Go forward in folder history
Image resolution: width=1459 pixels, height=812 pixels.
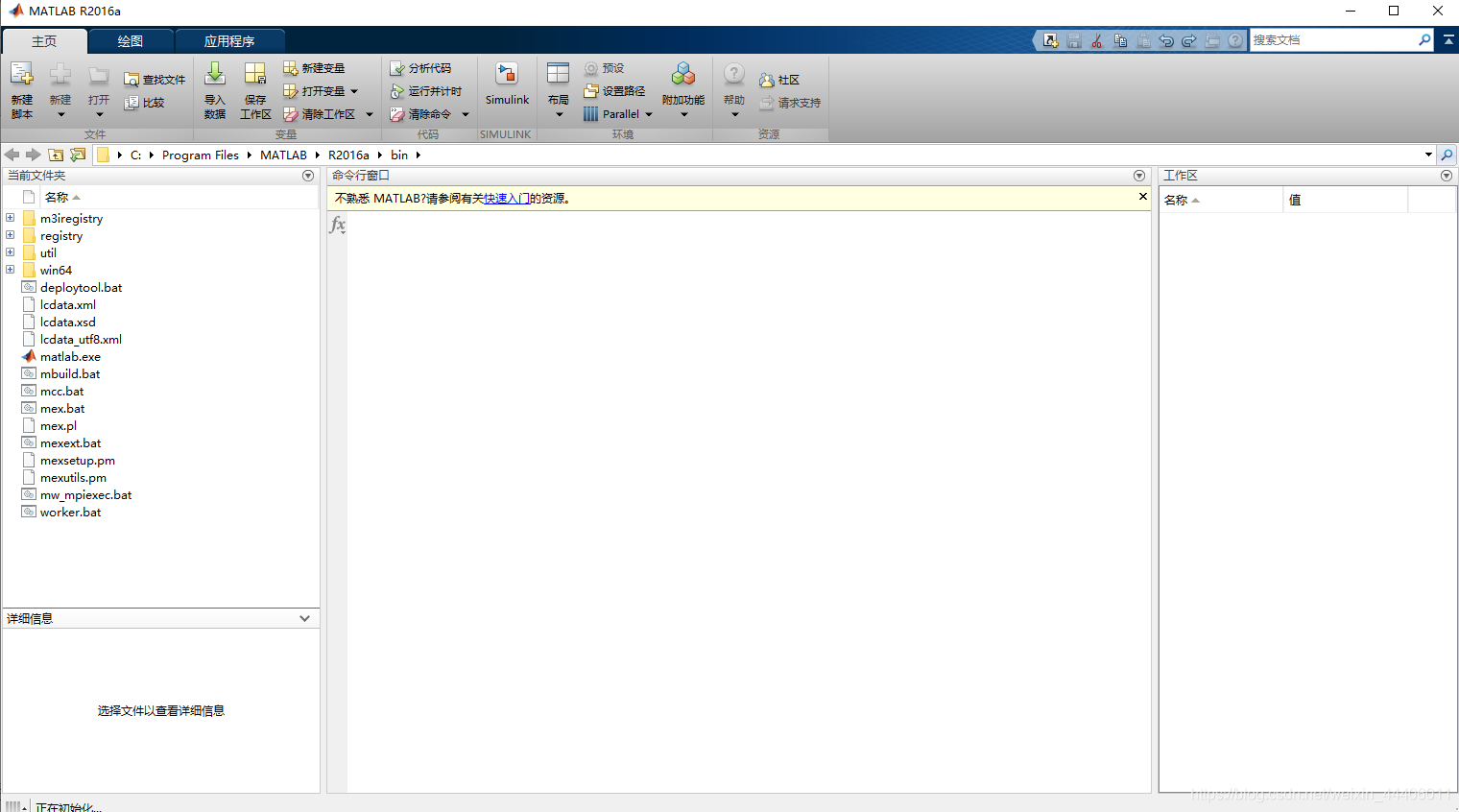pyautogui.click(x=34, y=155)
